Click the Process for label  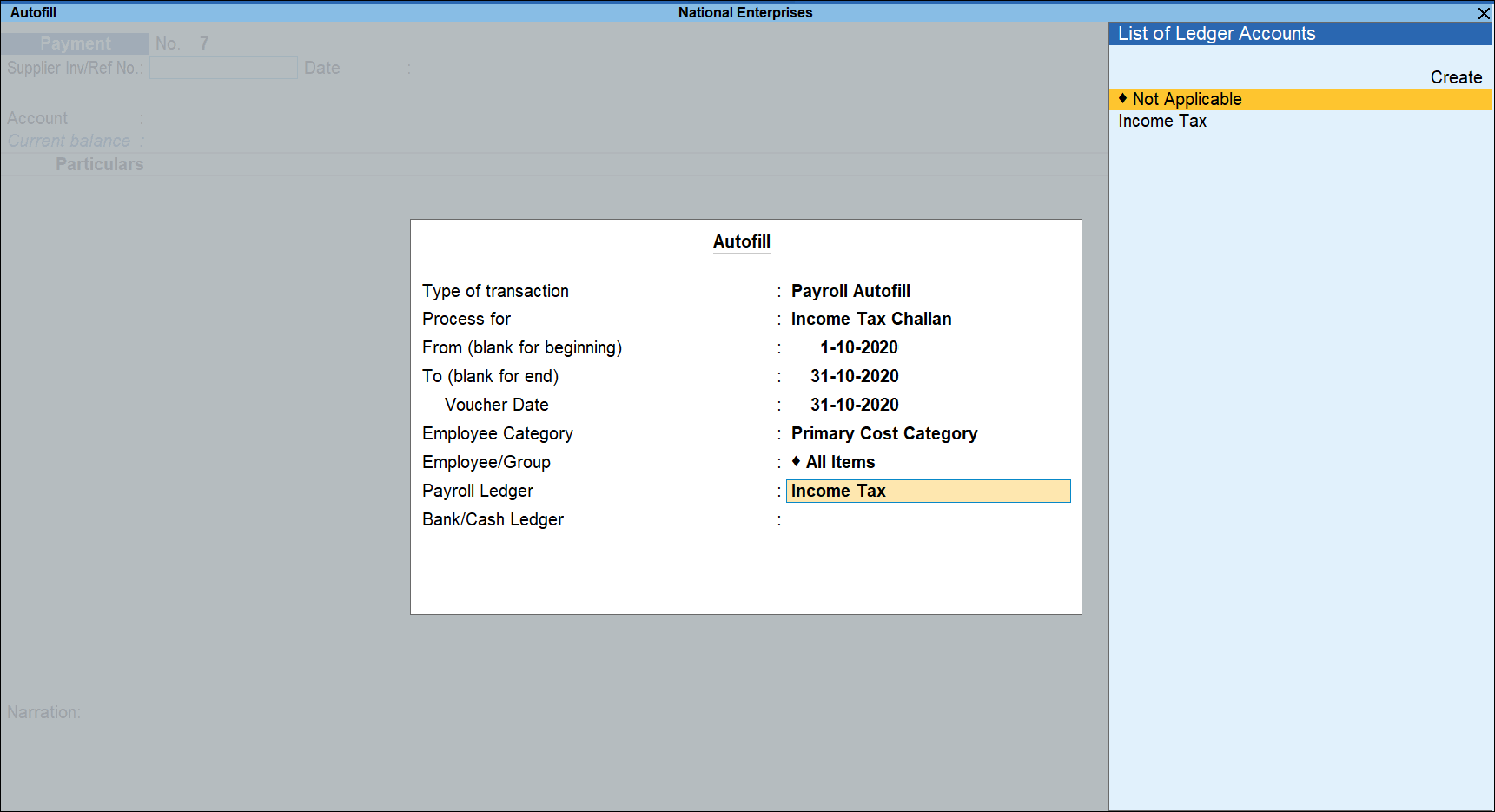pyautogui.click(x=466, y=319)
